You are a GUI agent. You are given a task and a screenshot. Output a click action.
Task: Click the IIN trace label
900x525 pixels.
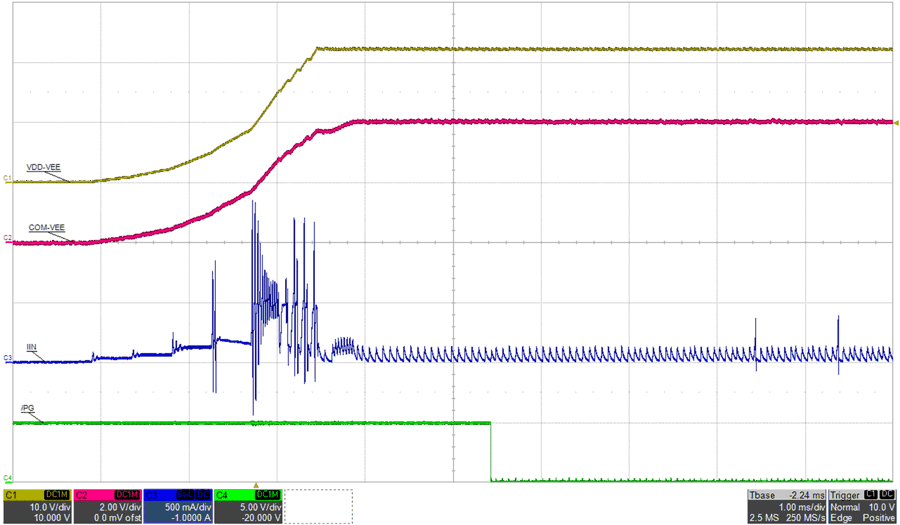point(32,347)
